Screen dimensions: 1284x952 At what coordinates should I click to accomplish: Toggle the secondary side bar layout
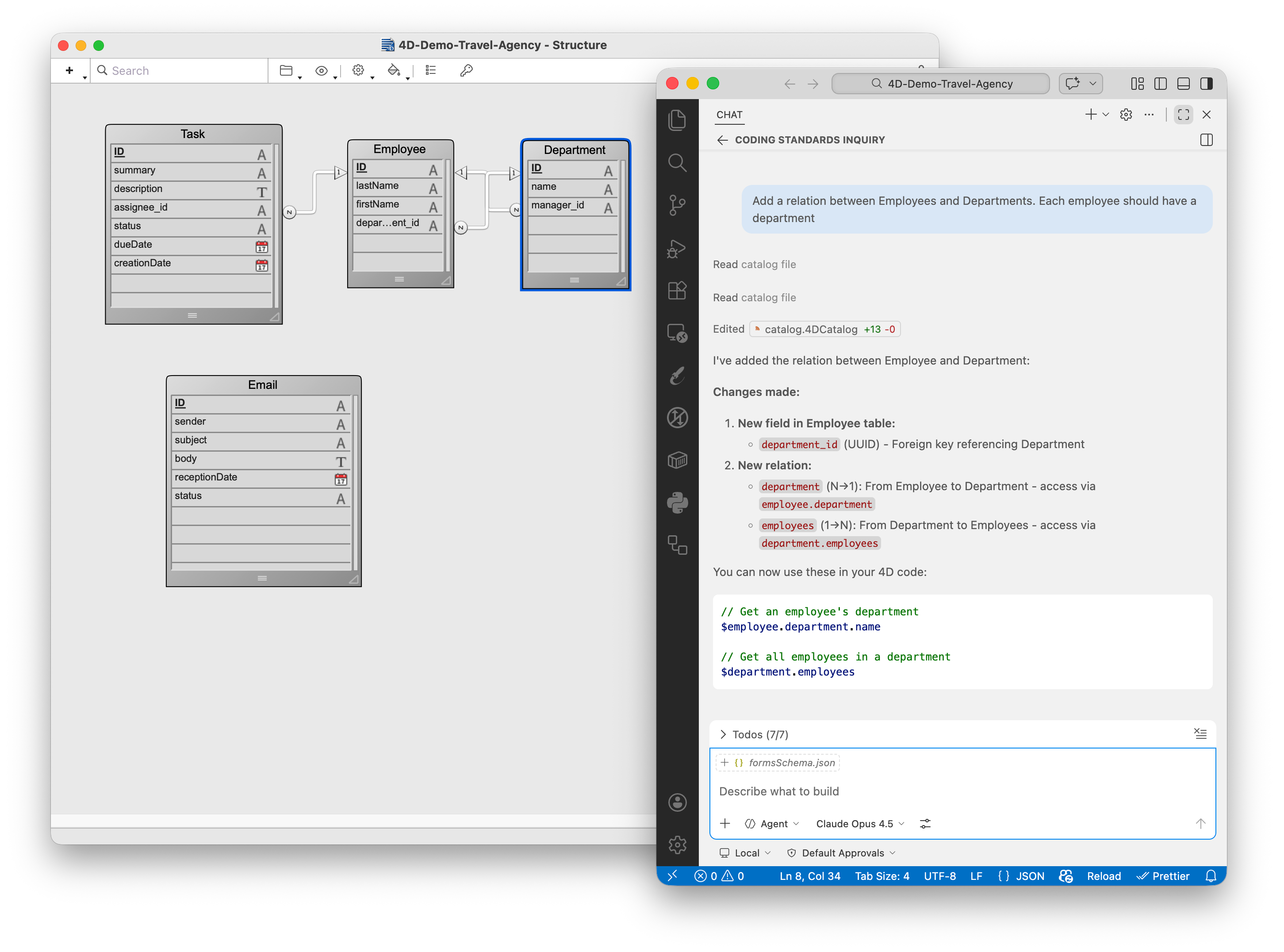pyautogui.click(x=1206, y=84)
